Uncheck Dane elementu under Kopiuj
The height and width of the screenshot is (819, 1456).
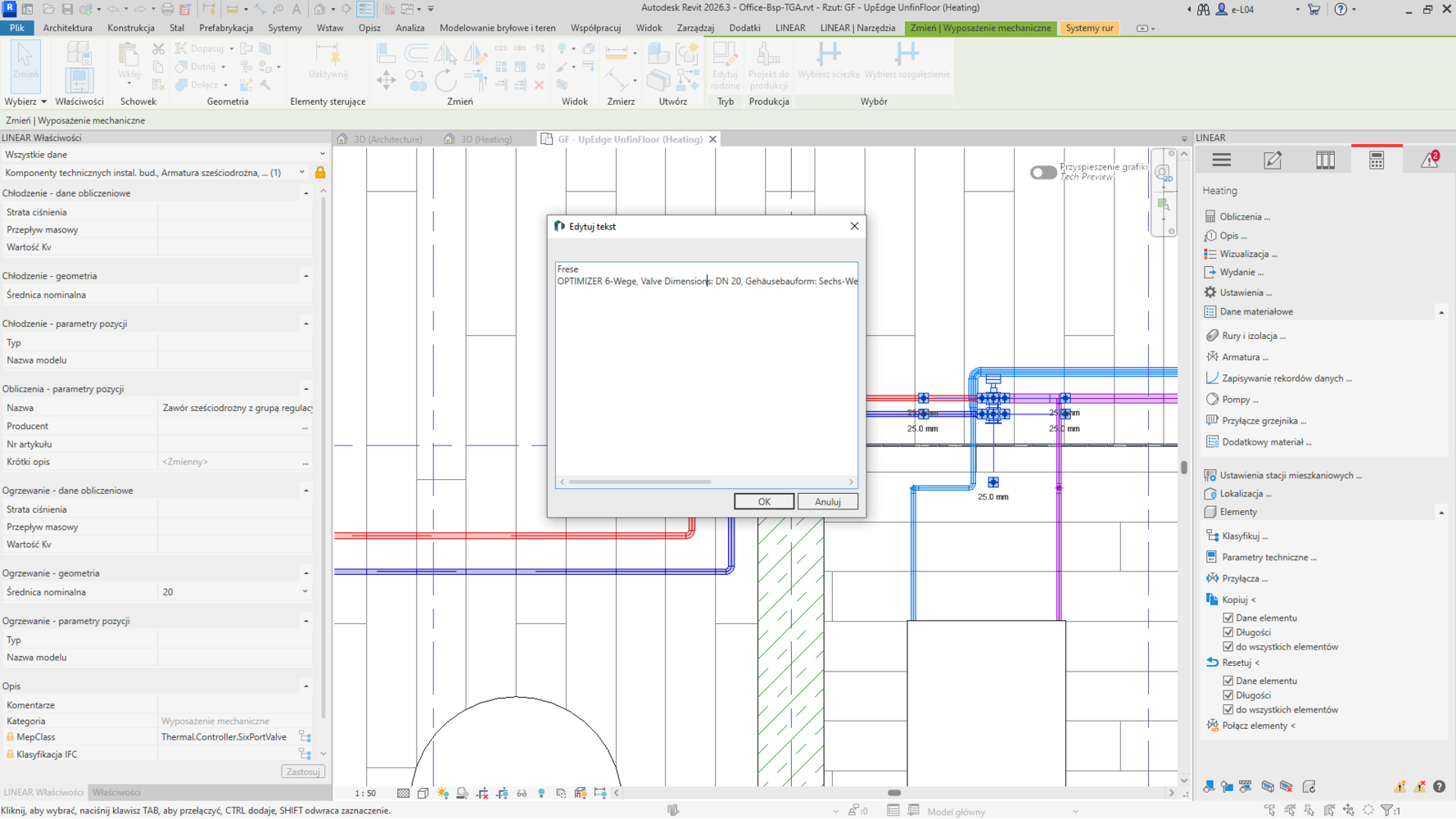pyautogui.click(x=1228, y=618)
